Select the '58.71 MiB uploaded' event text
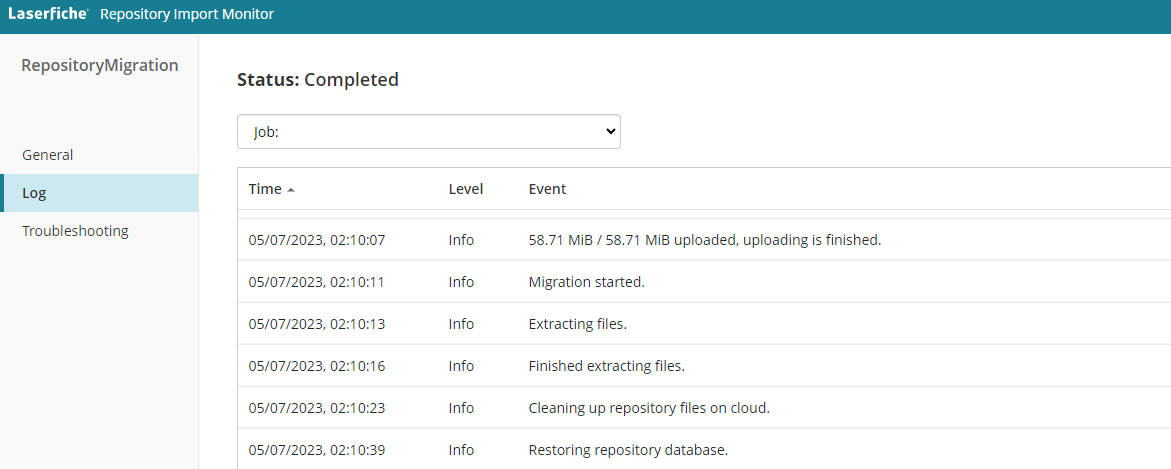1171x469 pixels. coord(705,240)
